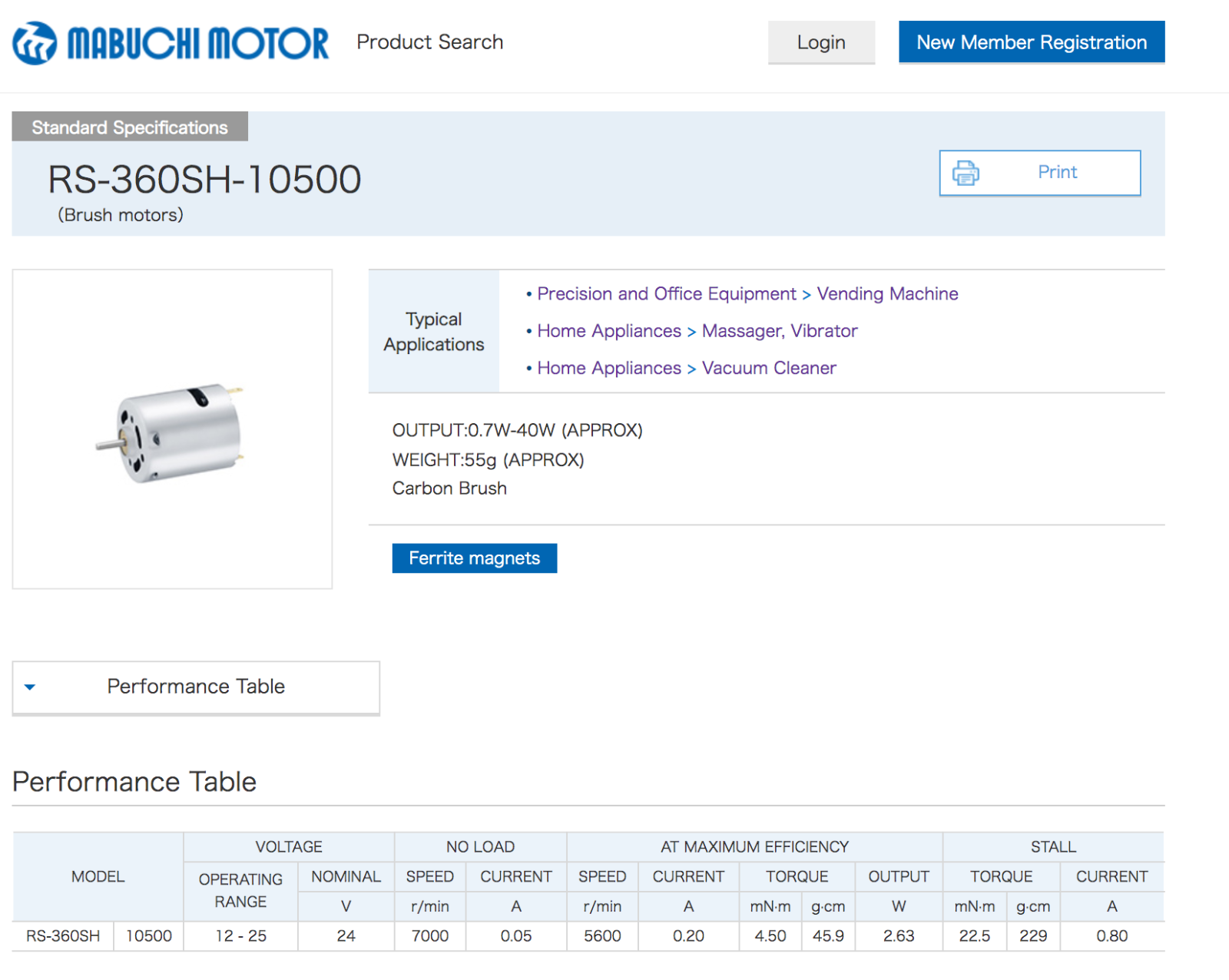The height and width of the screenshot is (980, 1229).
Task: Expand the Performance Table dropdown arrow
Action: [30, 687]
